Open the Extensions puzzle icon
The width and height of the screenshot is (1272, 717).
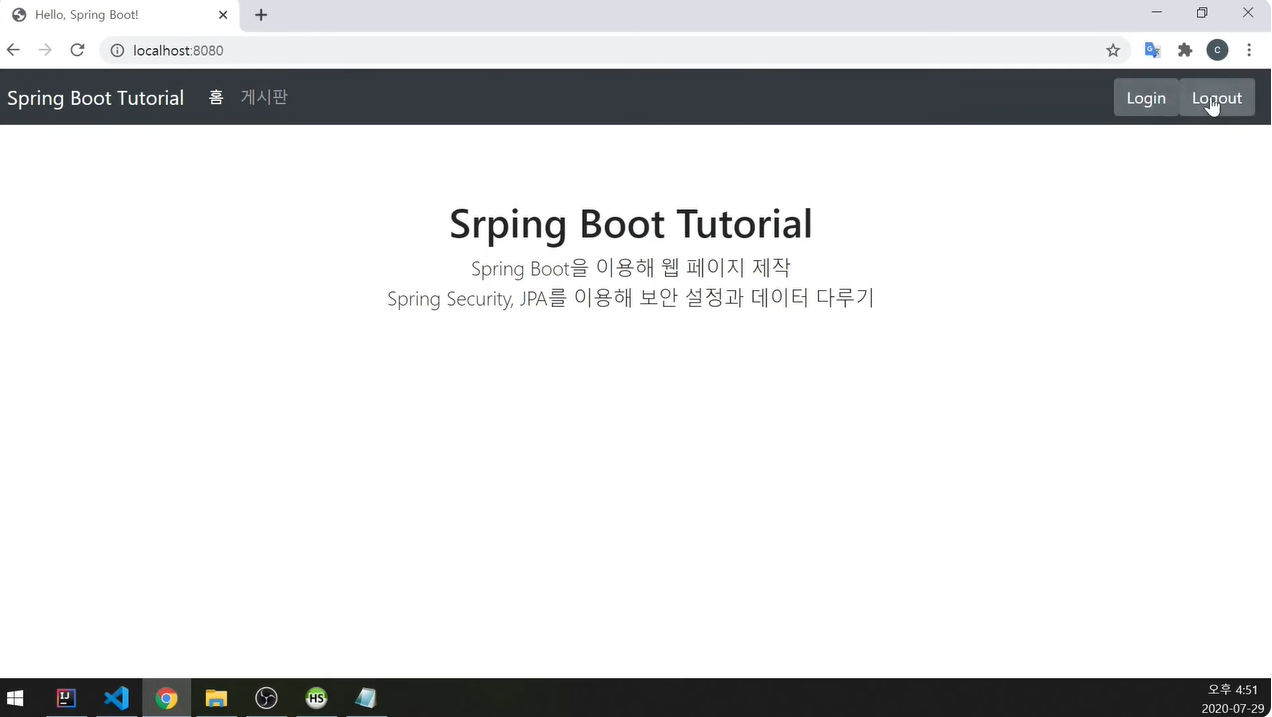1185,50
